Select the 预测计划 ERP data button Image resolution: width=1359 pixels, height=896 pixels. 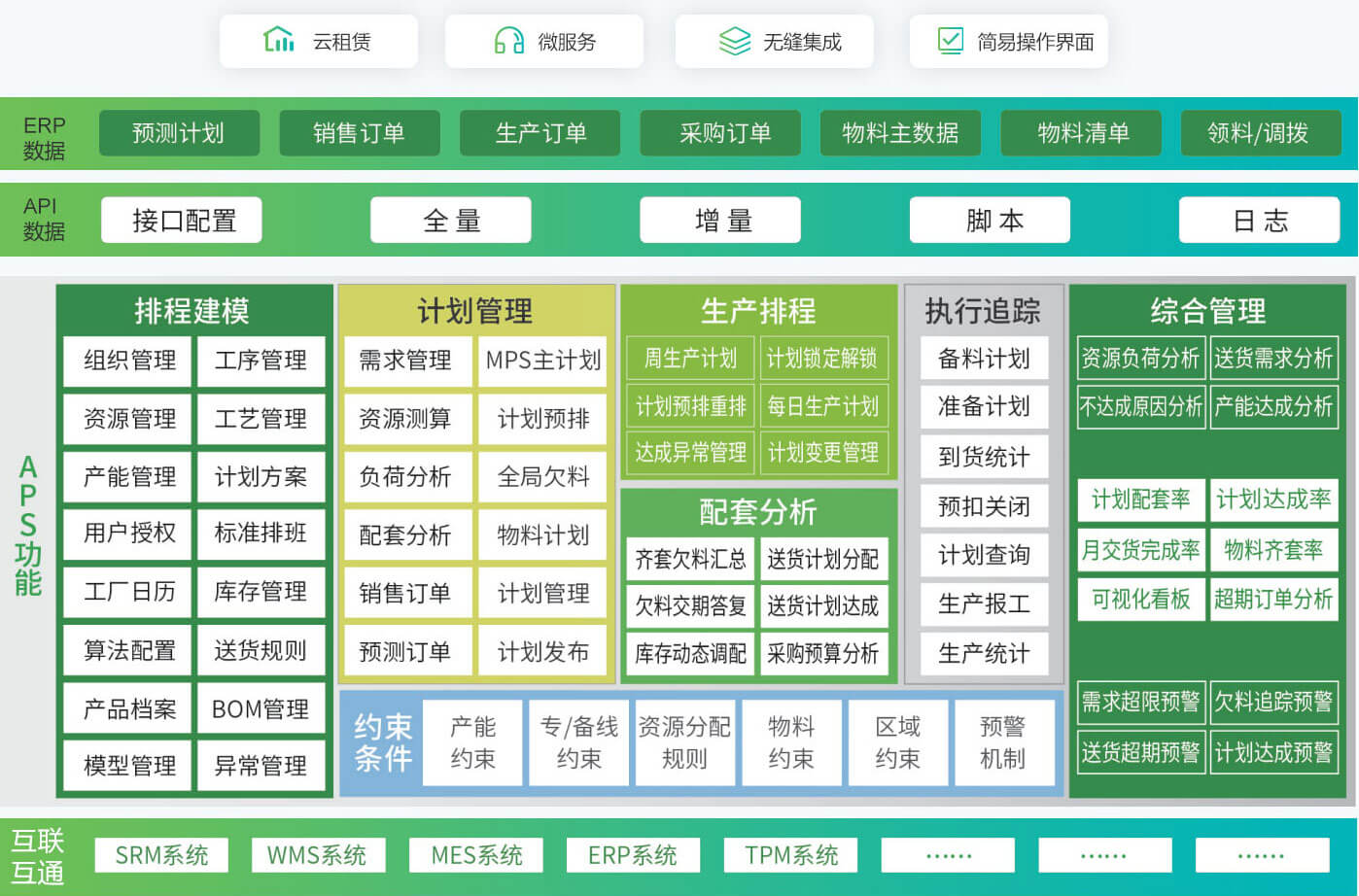point(179,133)
